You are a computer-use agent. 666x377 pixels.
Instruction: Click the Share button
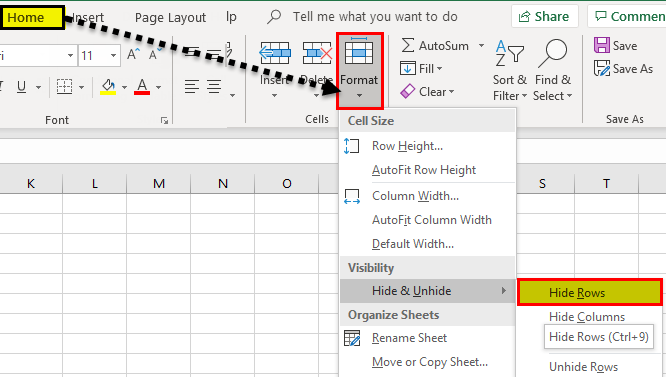[x=545, y=17]
